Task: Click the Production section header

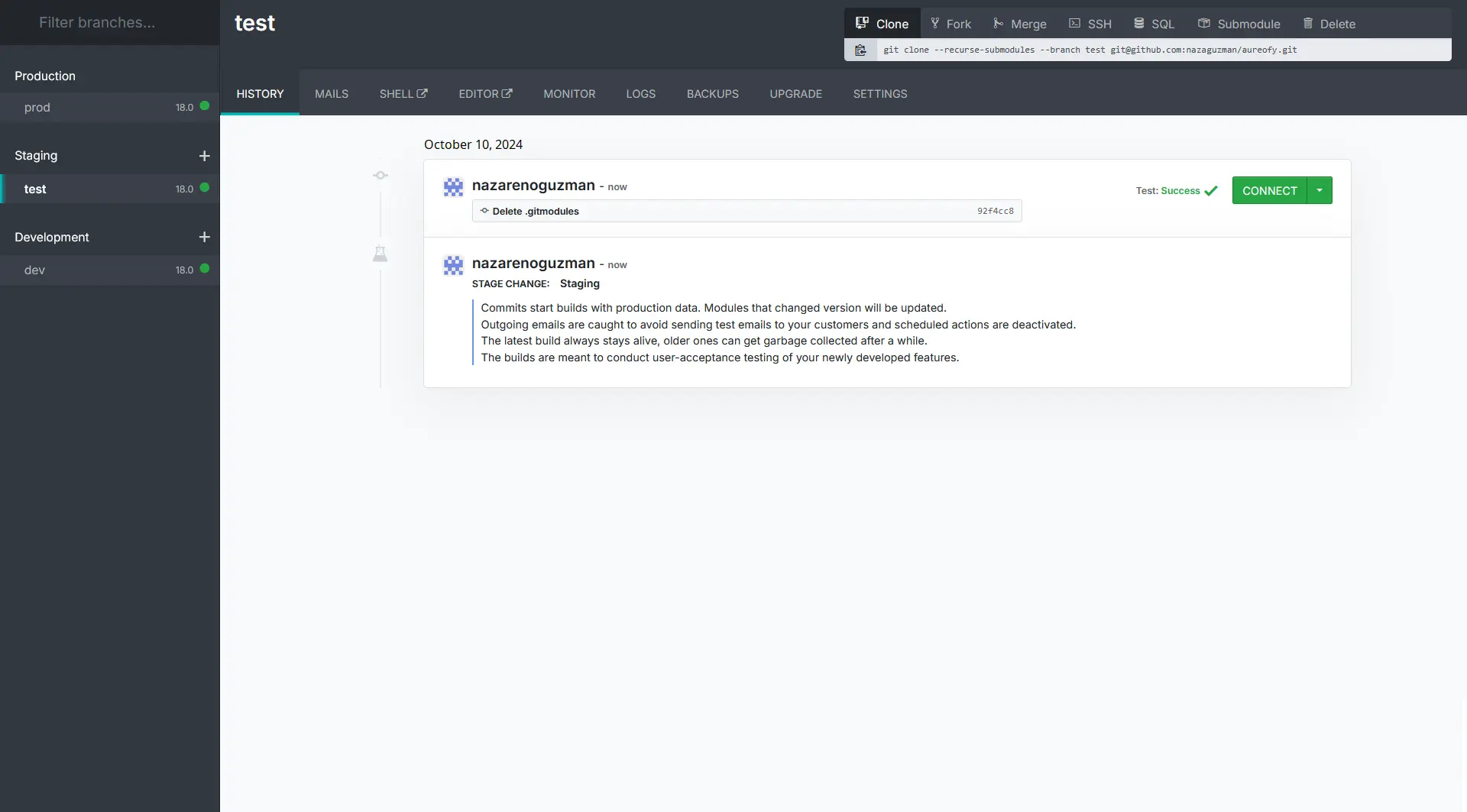Action: (45, 76)
